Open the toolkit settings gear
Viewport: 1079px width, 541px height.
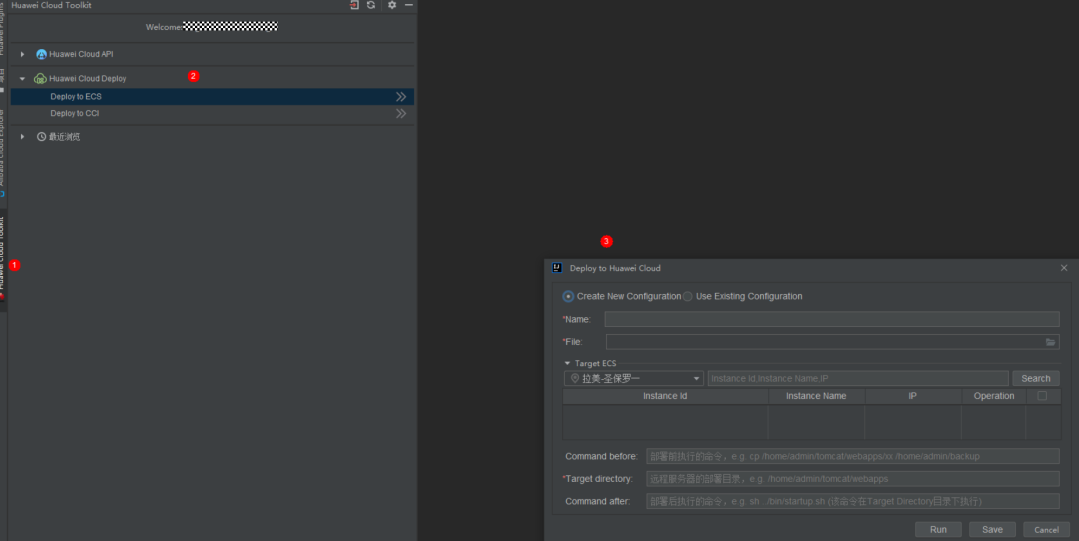pyautogui.click(x=392, y=5)
